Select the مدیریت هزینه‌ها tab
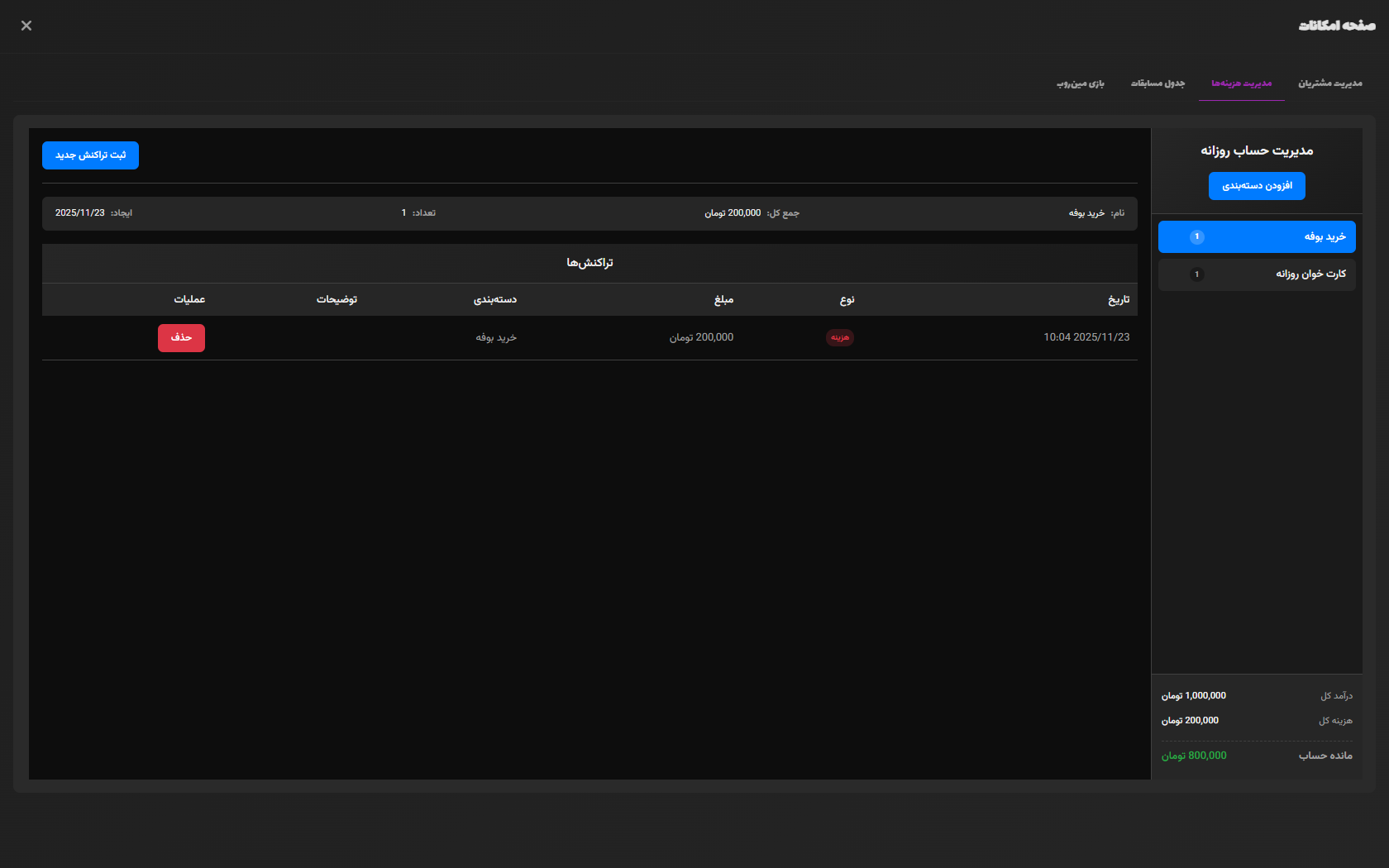Image resolution: width=1389 pixels, height=868 pixels. click(1241, 83)
